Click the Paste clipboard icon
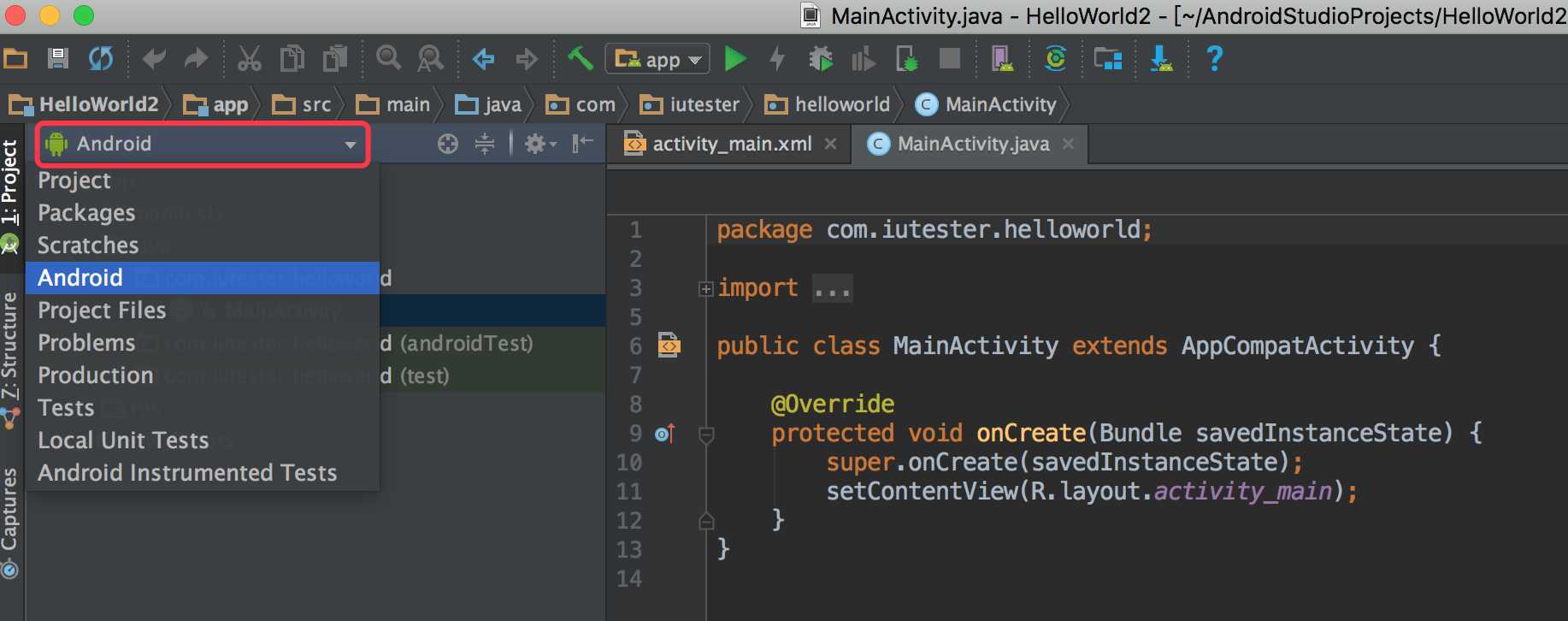 coord(335,59)
